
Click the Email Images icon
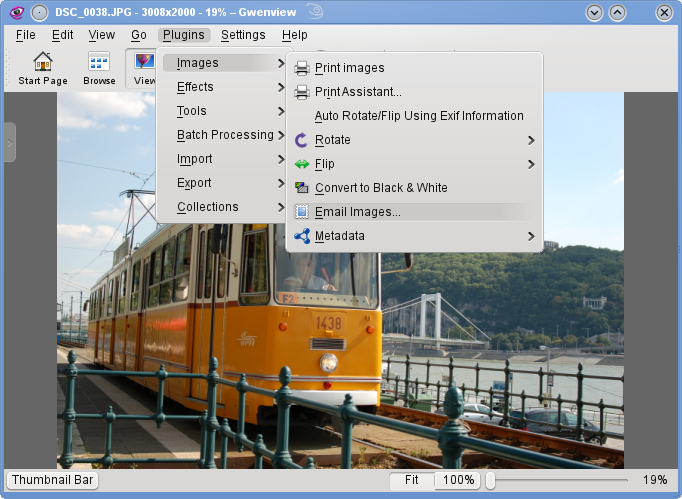[x=302, y=212]
